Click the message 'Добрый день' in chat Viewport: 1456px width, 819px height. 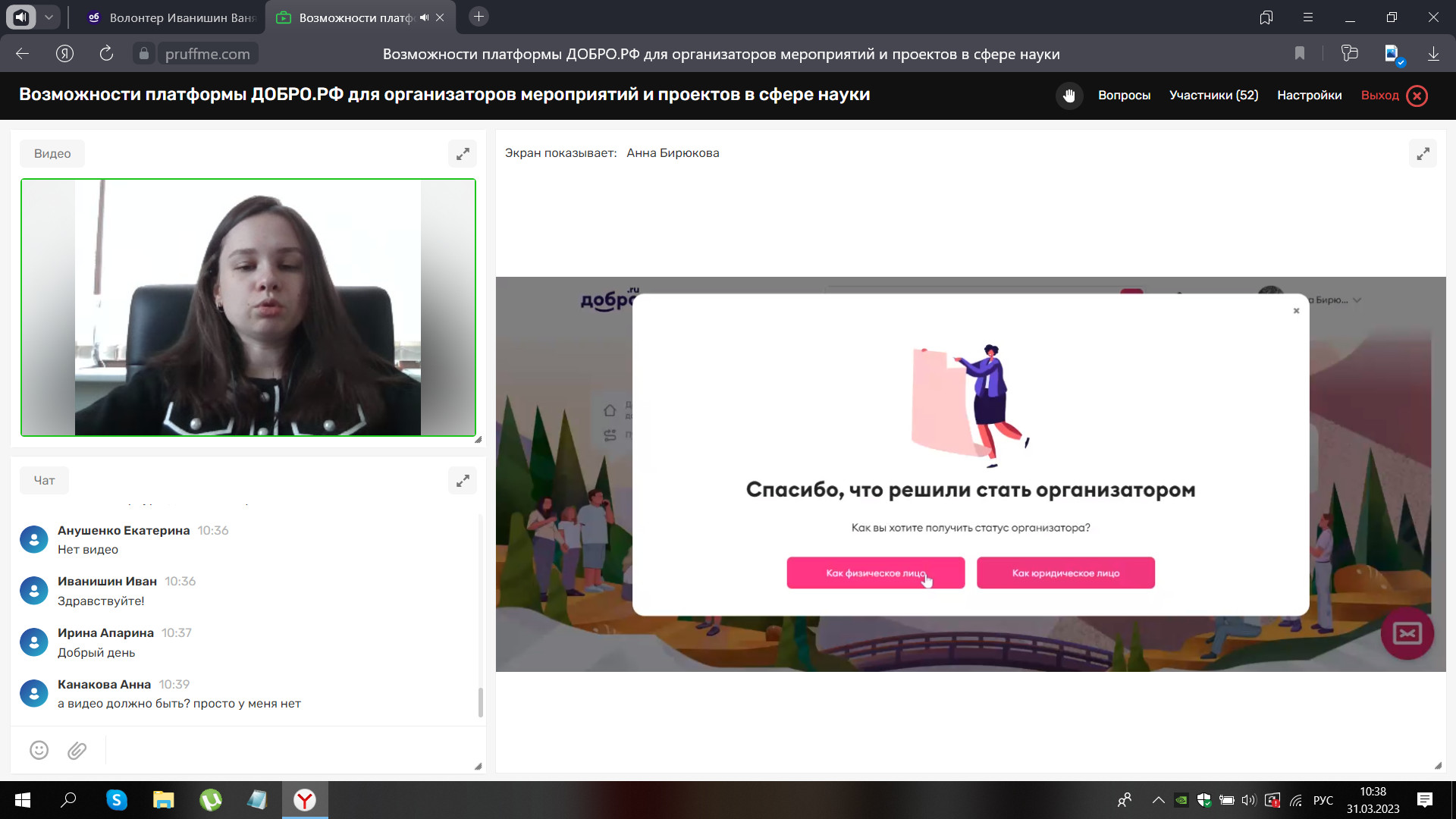click(x=96, y=652)
